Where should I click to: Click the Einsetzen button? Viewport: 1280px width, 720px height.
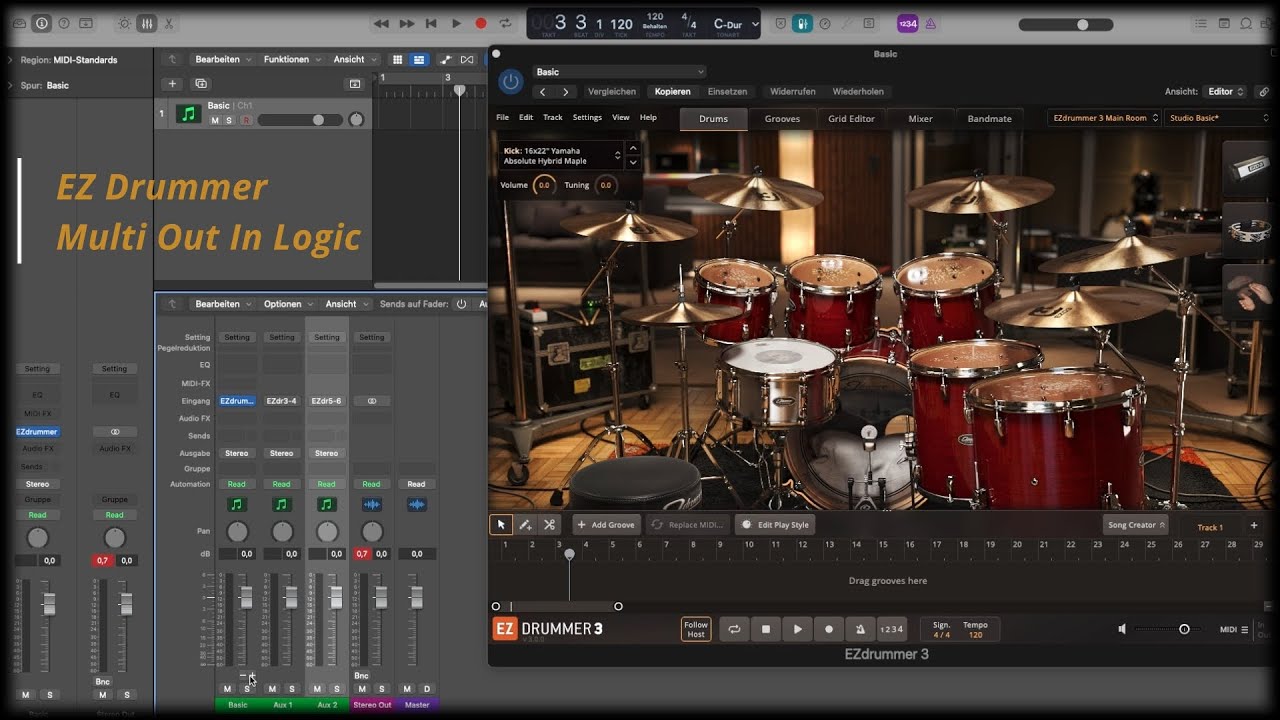[x=727, y=91]
